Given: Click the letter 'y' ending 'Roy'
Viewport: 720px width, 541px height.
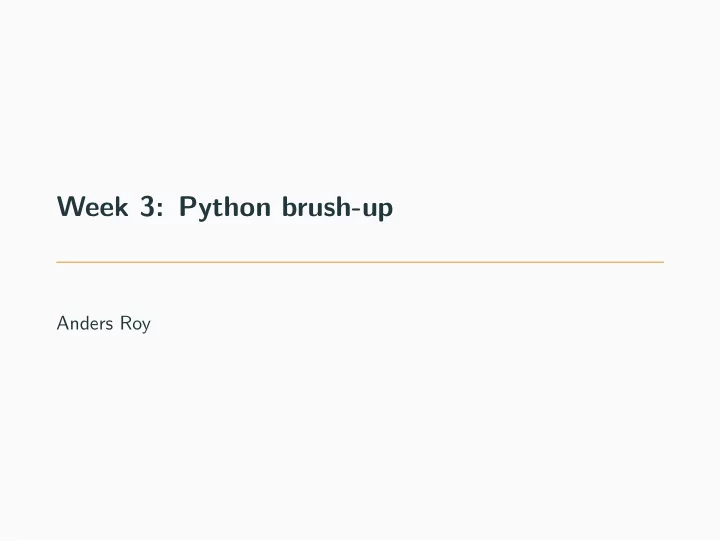Looking at the screenshot, I should pos(146,327).
